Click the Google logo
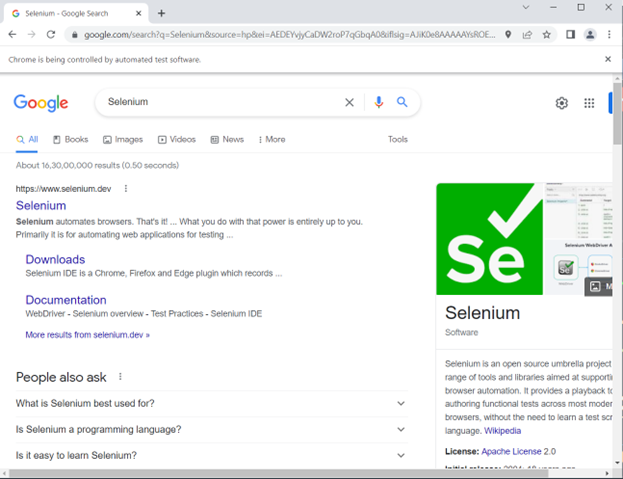This screenshot has width=623, height=479. [41, 103]
